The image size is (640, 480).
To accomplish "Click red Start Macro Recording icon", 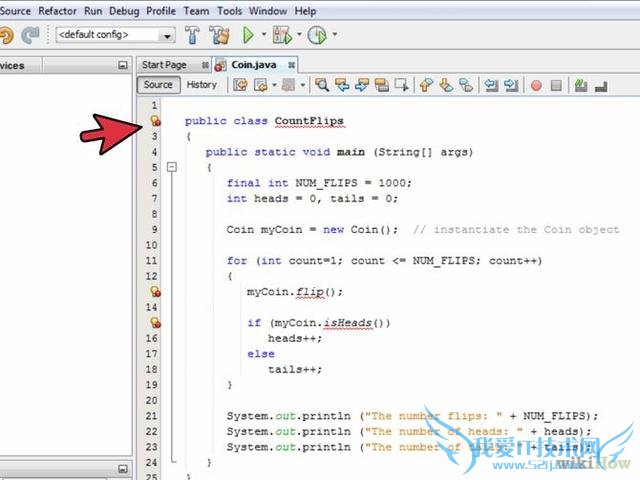I will (x=536, y=85).
